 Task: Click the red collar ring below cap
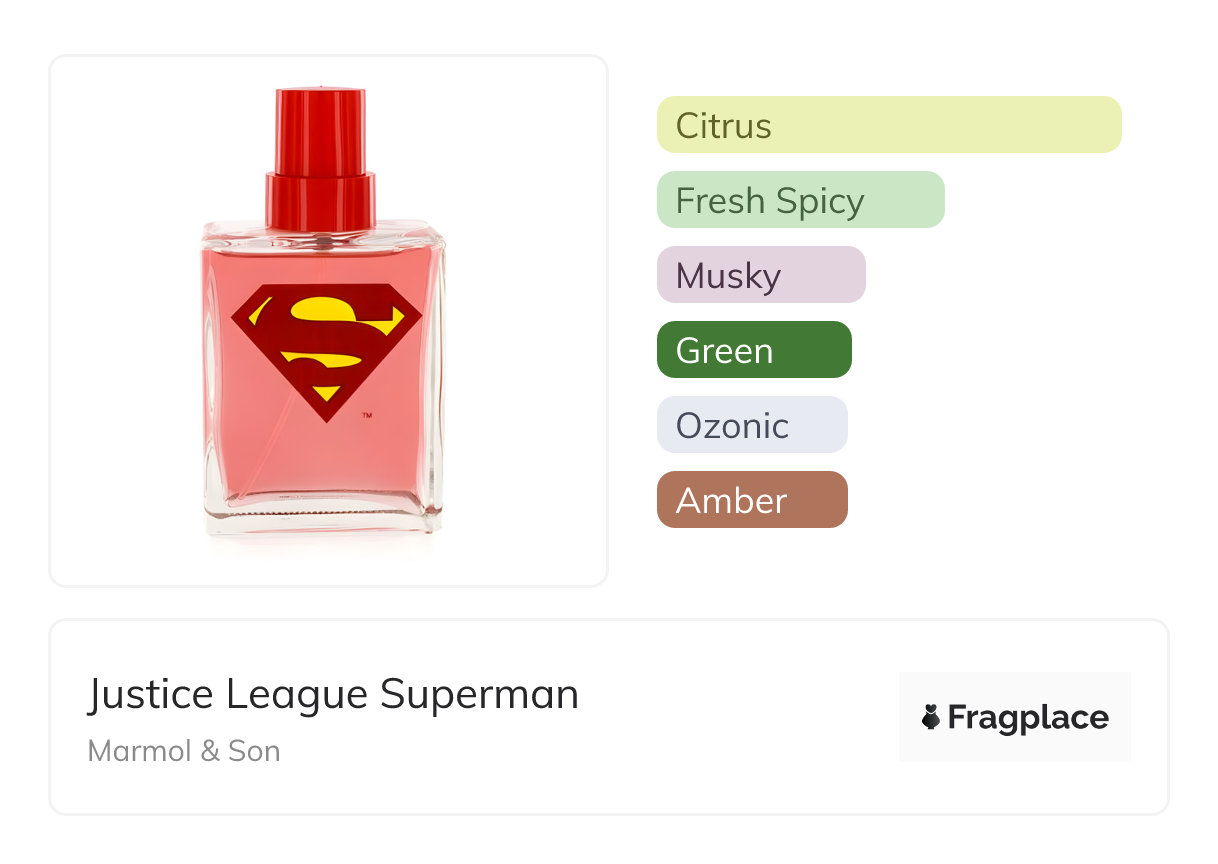(x=320, y=200)
